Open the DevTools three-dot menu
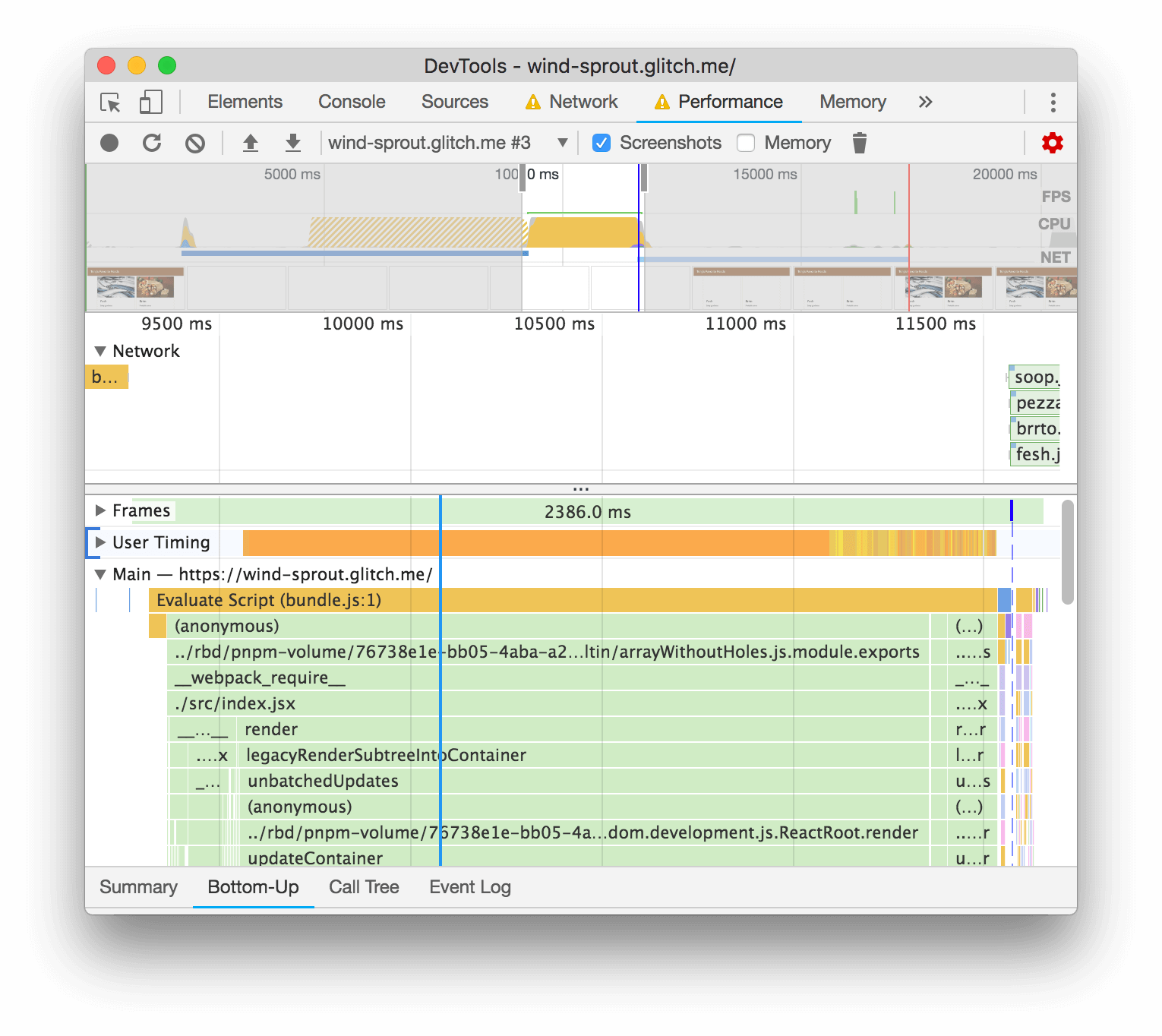This screenshot has height=1036, width=1162. (x=1053, y=102)
